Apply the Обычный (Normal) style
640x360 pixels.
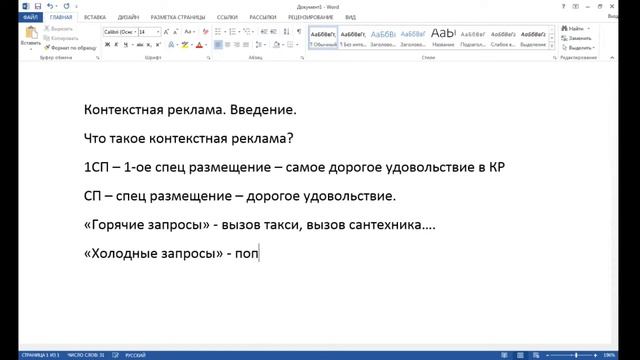click(323, 38)
